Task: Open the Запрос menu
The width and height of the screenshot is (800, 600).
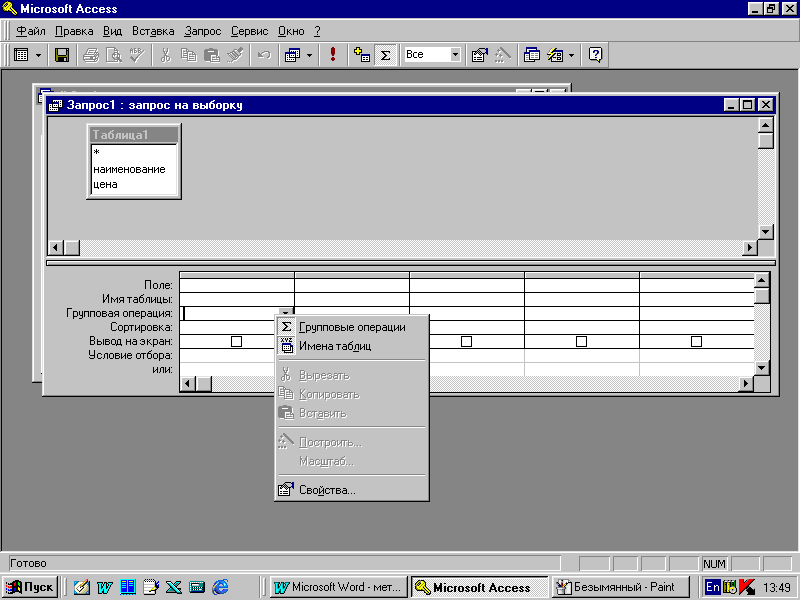Action: coord(203,31)
